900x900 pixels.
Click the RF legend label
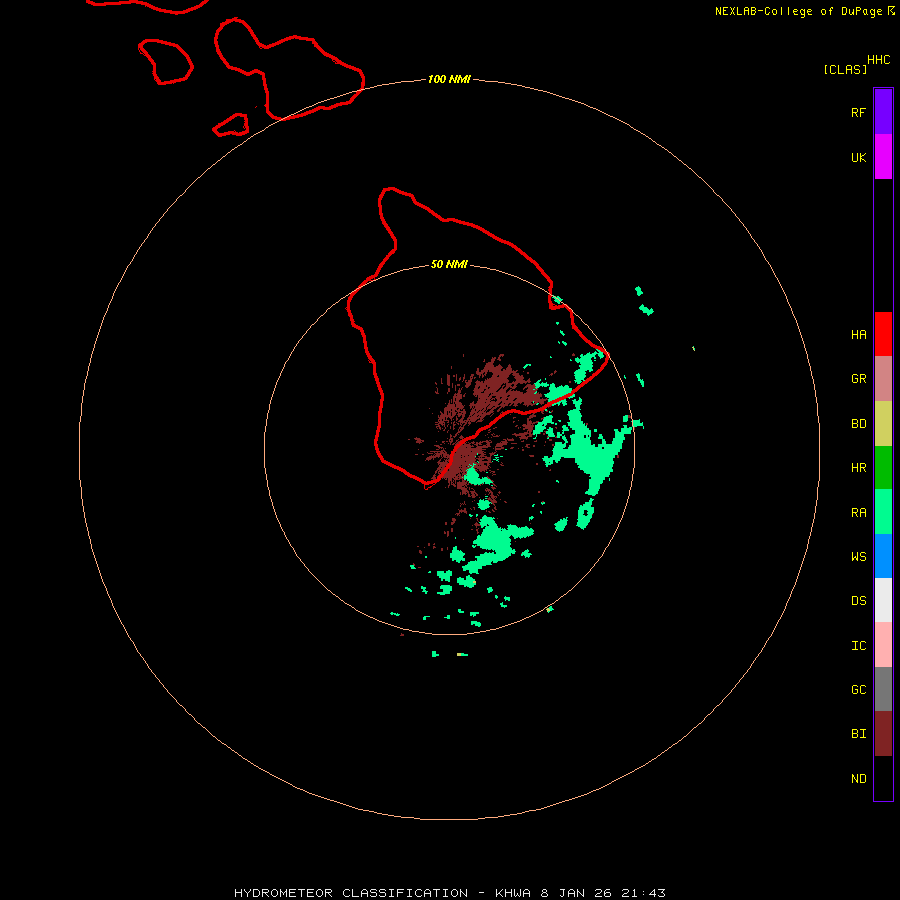pos(858,112)
